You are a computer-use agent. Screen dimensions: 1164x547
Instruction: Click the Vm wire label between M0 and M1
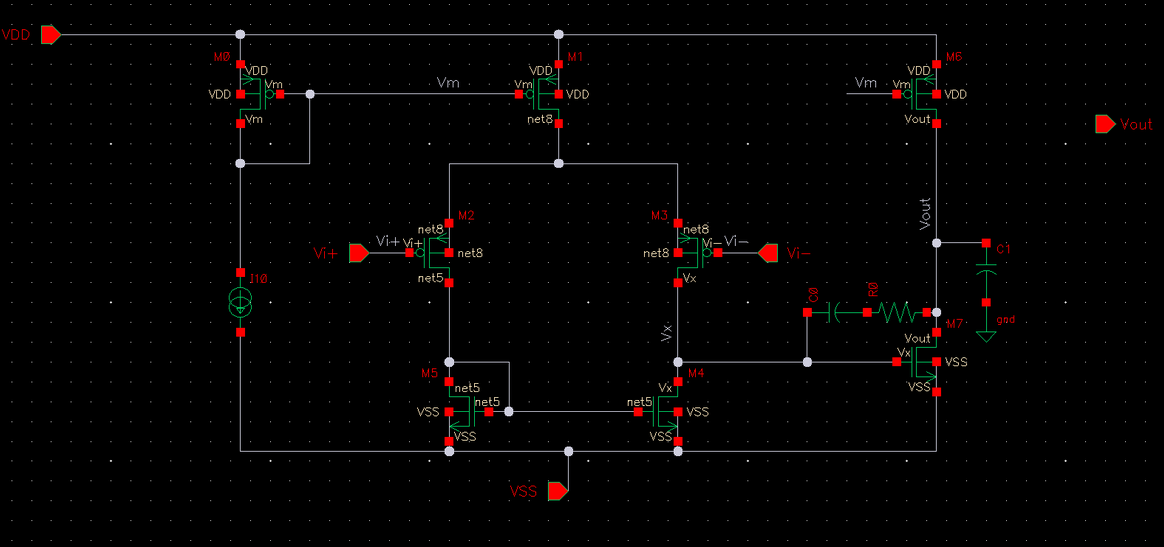pos(448,83)
